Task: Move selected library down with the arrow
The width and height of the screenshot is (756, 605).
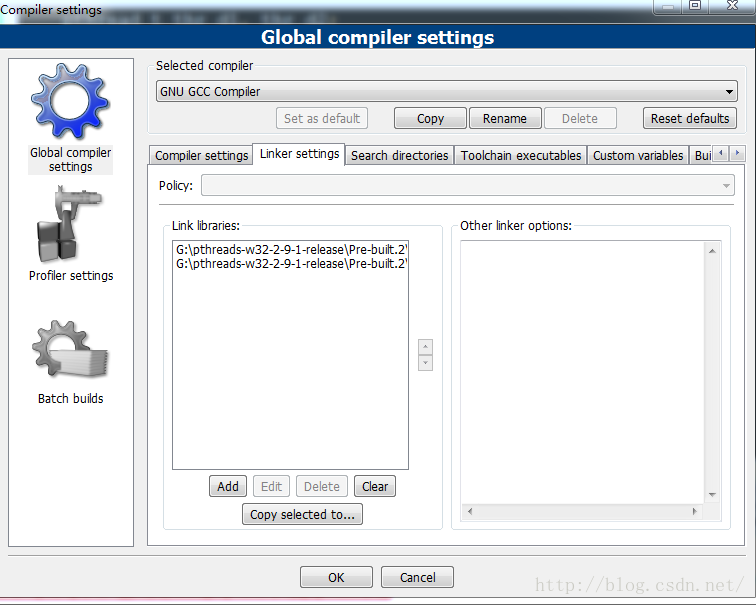Action: click(425, 363)
